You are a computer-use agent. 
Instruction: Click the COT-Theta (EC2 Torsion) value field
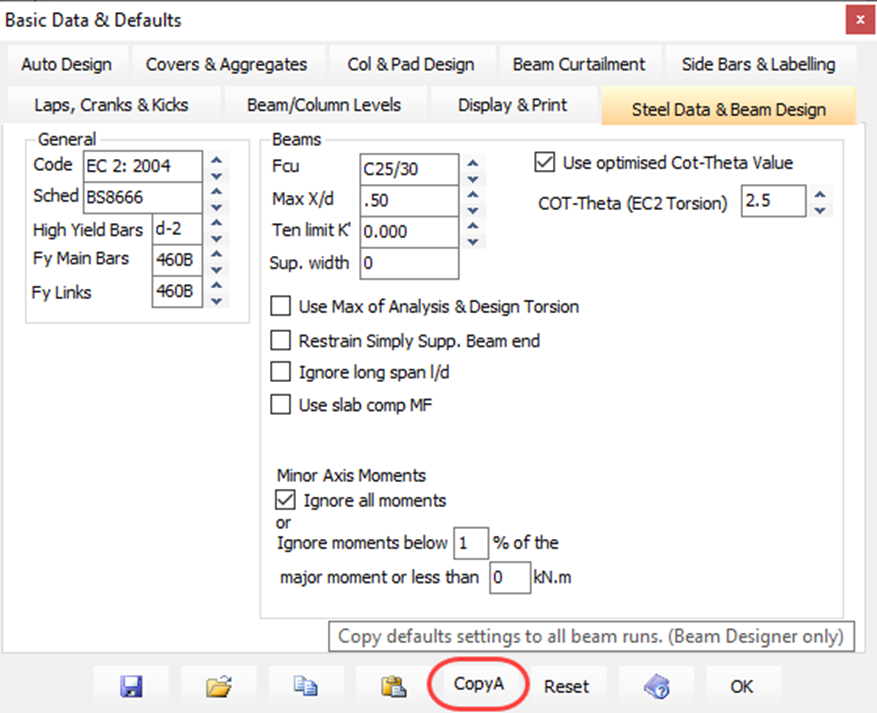pos(774,201)
